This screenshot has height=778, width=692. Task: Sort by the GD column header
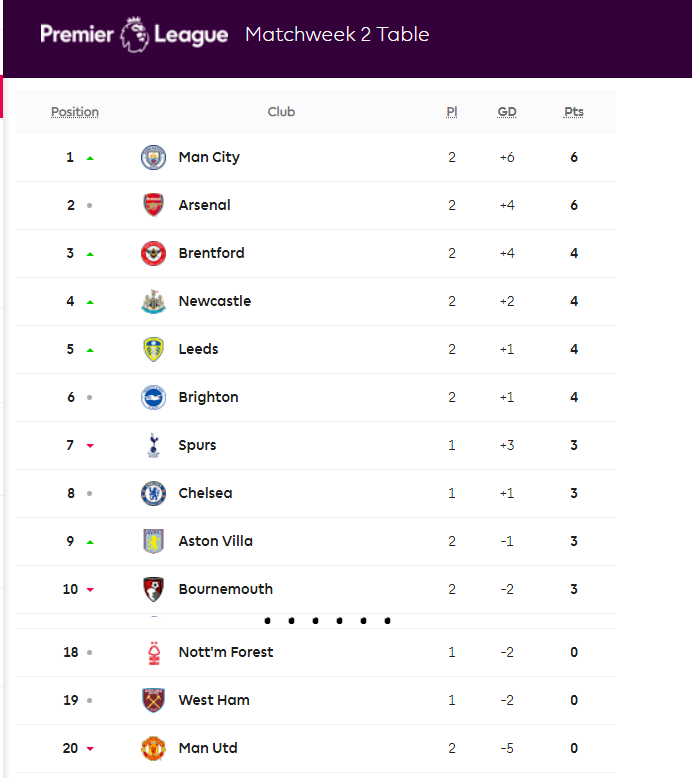pyautogui.click(x=507, y=112)
